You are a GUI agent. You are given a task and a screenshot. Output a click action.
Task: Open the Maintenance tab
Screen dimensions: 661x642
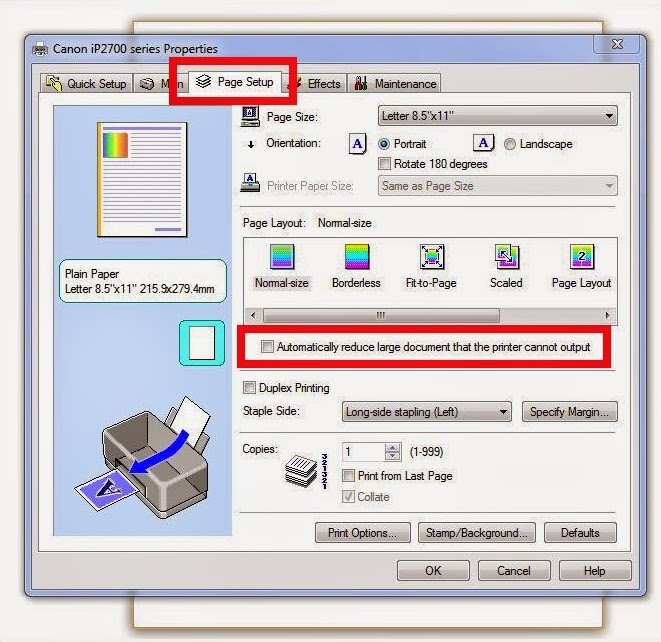pos(395,83)
